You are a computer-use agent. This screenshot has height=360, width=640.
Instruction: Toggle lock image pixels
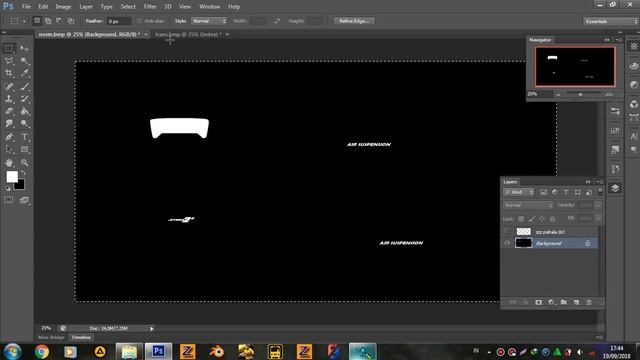(531, 219)
